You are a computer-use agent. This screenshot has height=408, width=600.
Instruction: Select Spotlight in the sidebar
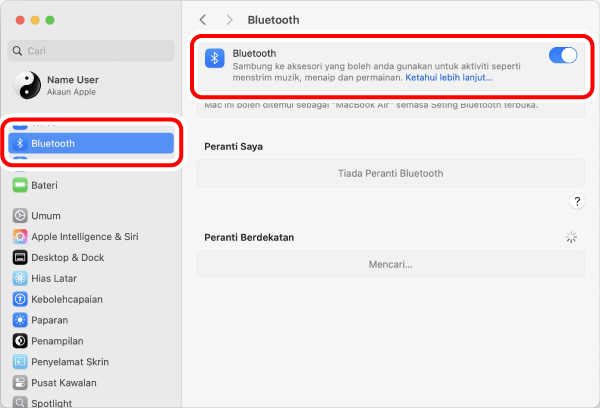point(51,403)
